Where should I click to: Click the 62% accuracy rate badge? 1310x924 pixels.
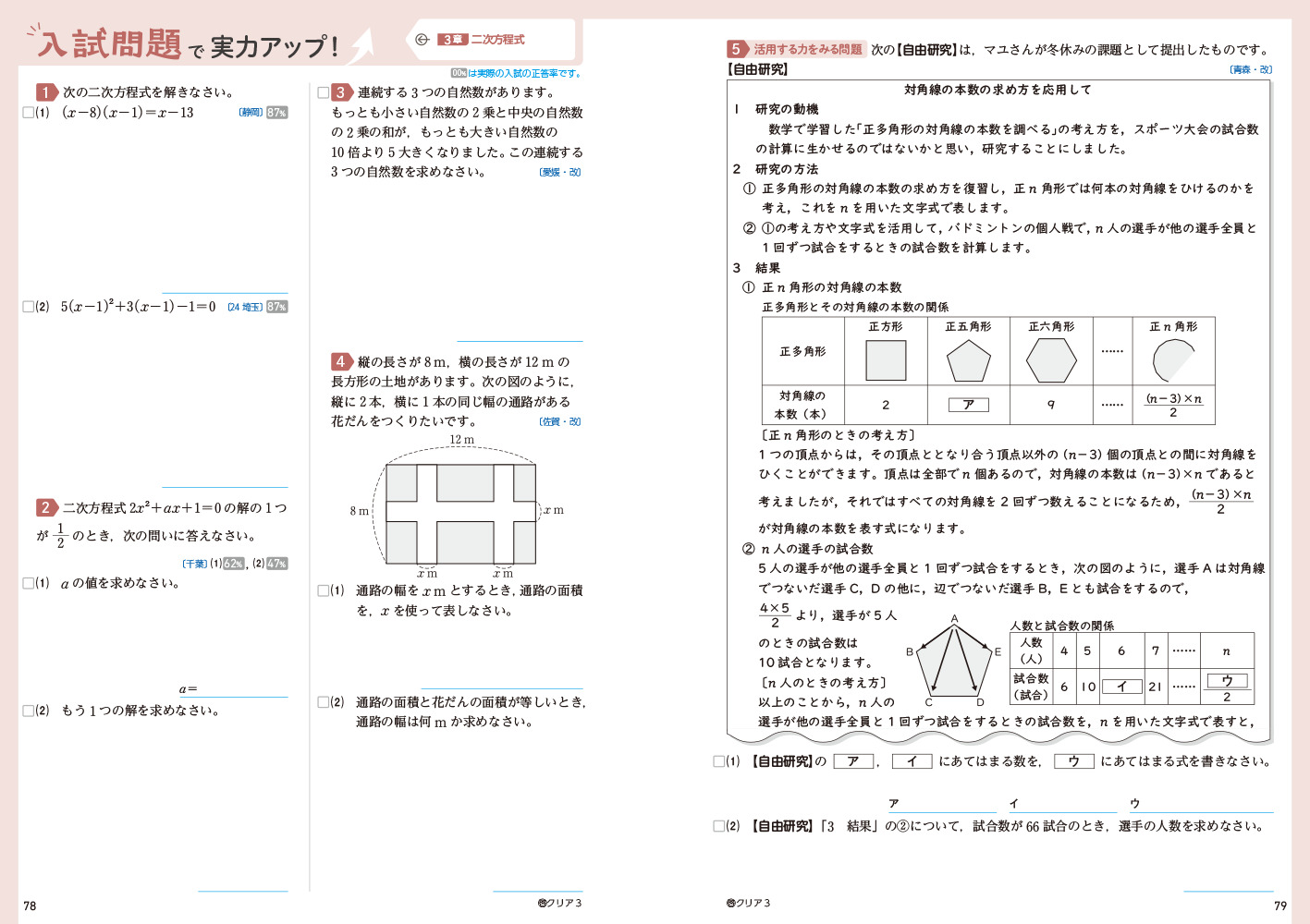pos(234,564)
